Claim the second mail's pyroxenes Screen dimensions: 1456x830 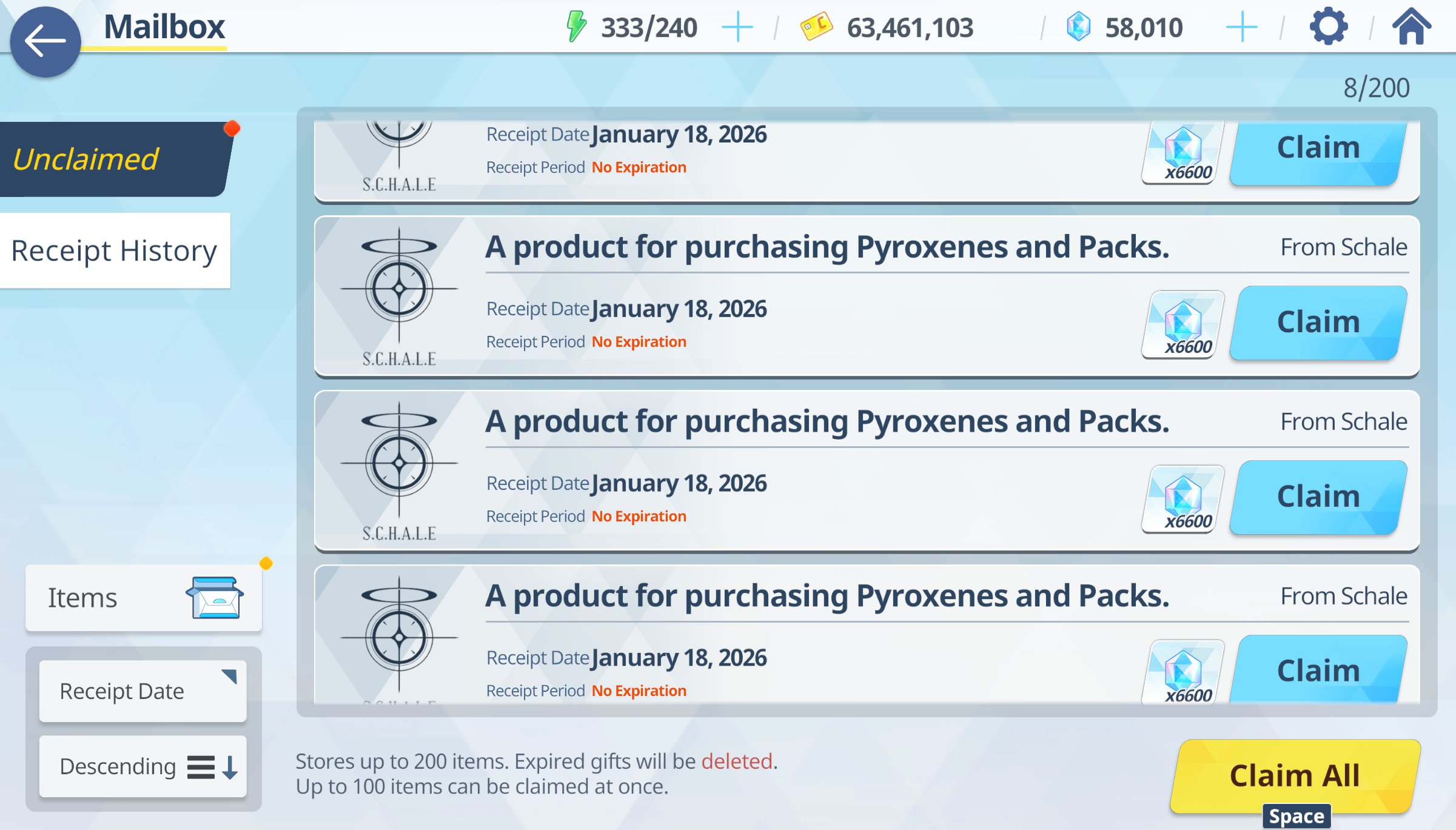coord(1318,322)
